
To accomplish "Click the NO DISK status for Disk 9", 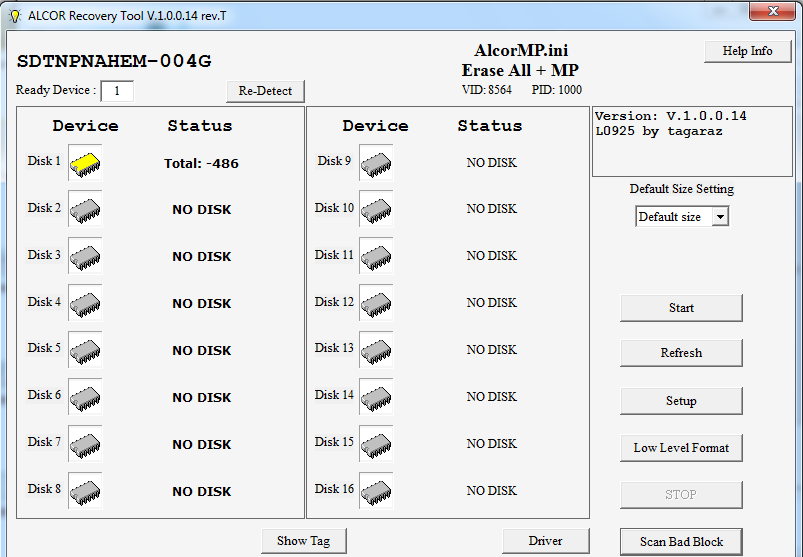I will coord(492,163).
